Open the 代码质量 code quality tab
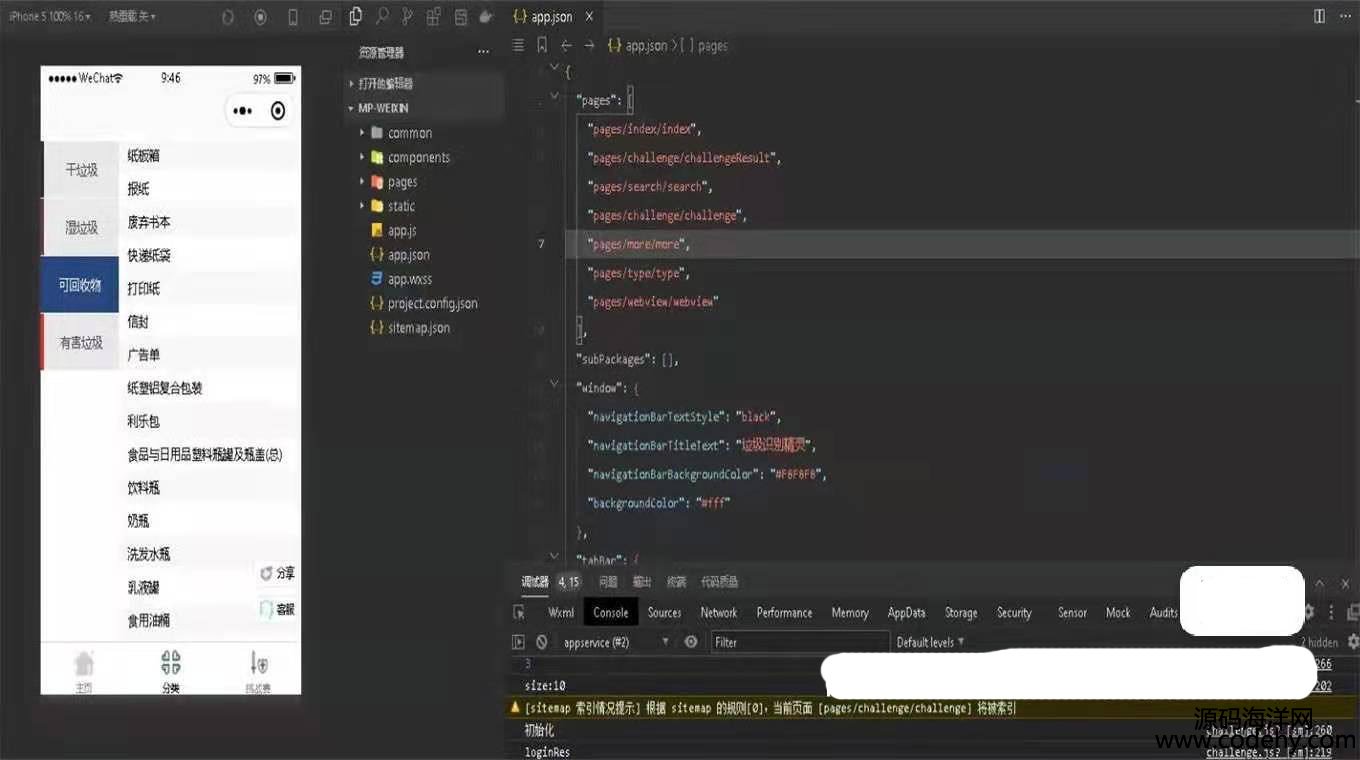The image size is (1360, 760). pos(719,582)
